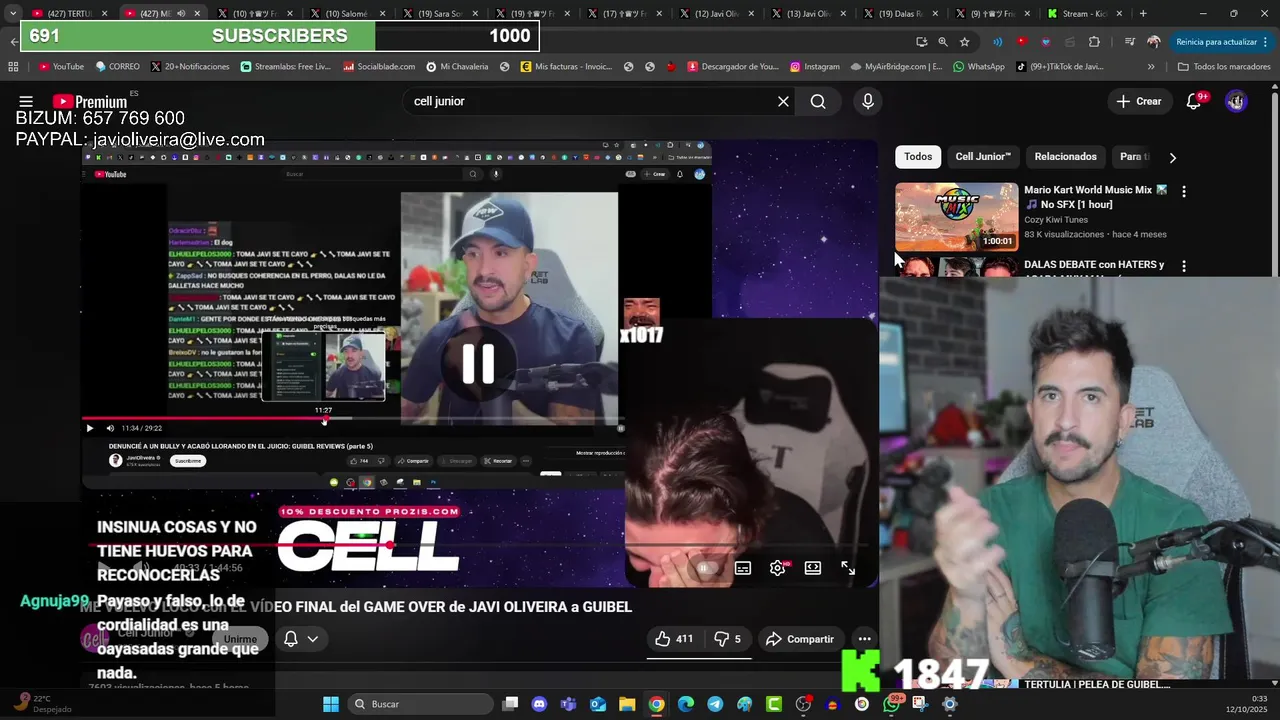Clear the 'cell junior' search text

coord(783,101)
